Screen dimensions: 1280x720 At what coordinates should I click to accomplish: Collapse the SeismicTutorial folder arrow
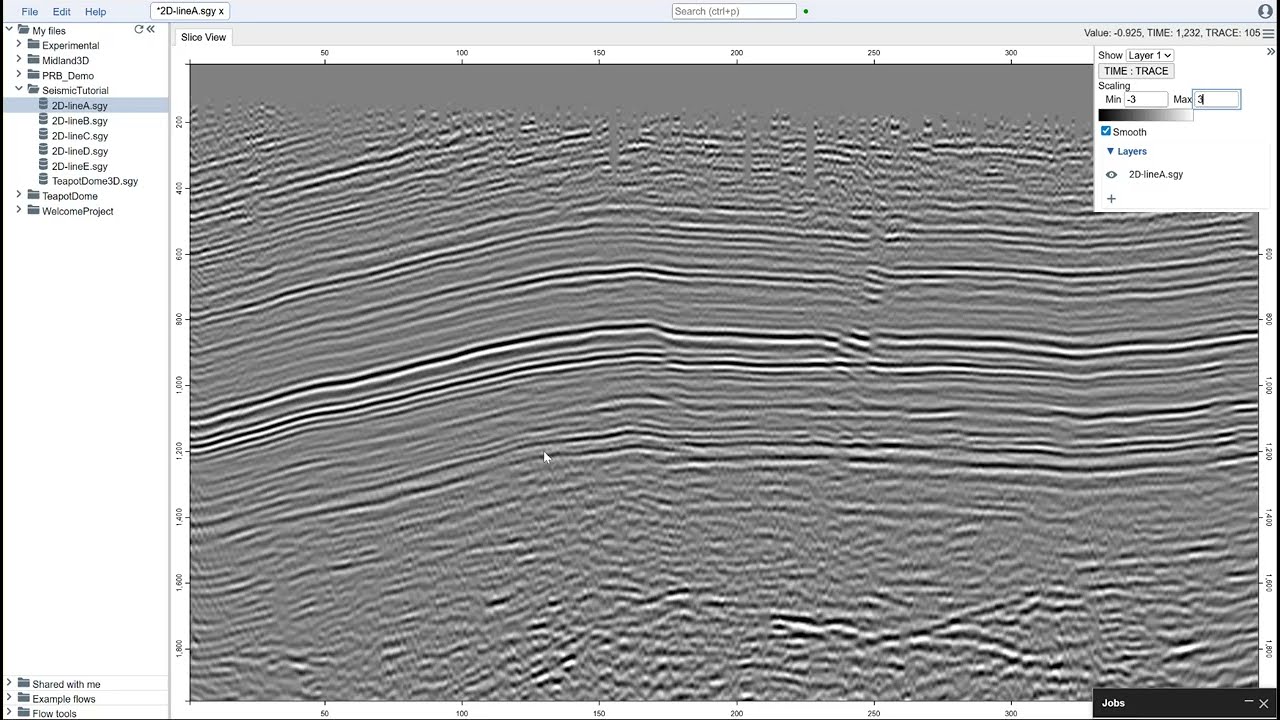19,90
